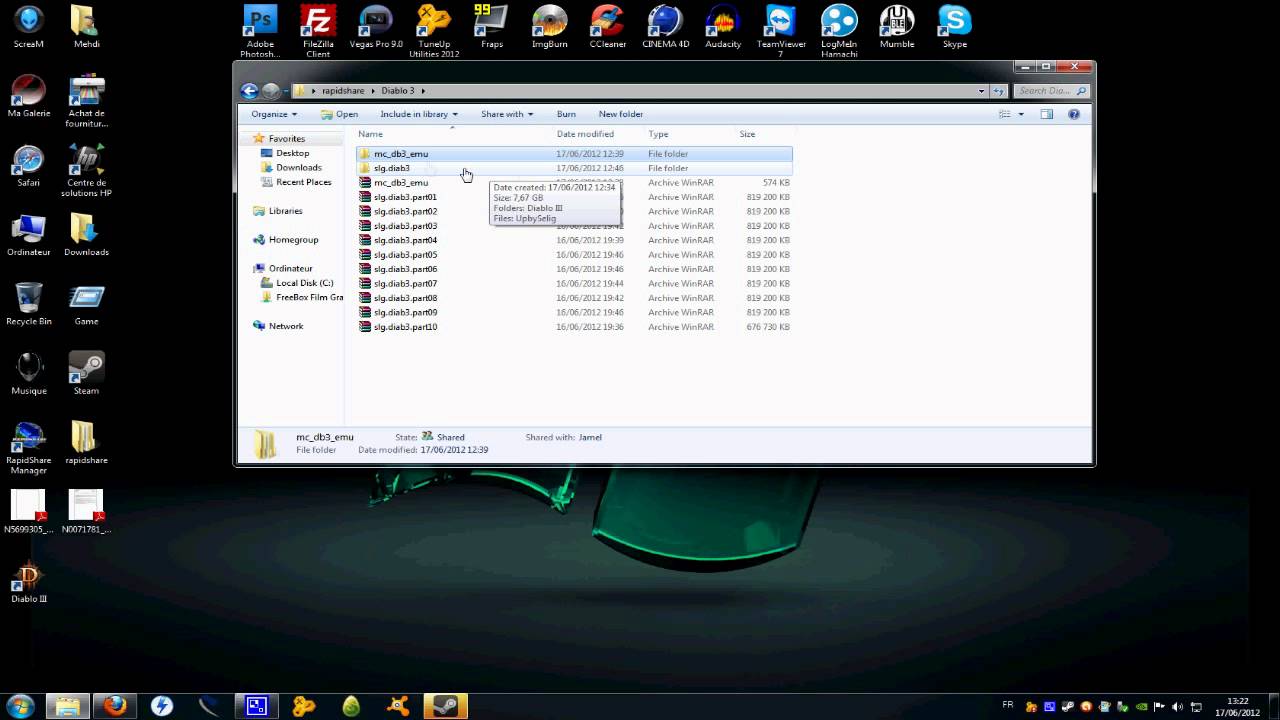Go back with Explorer back arrow
Screen dimensions: 1280x720
(249, 91)
